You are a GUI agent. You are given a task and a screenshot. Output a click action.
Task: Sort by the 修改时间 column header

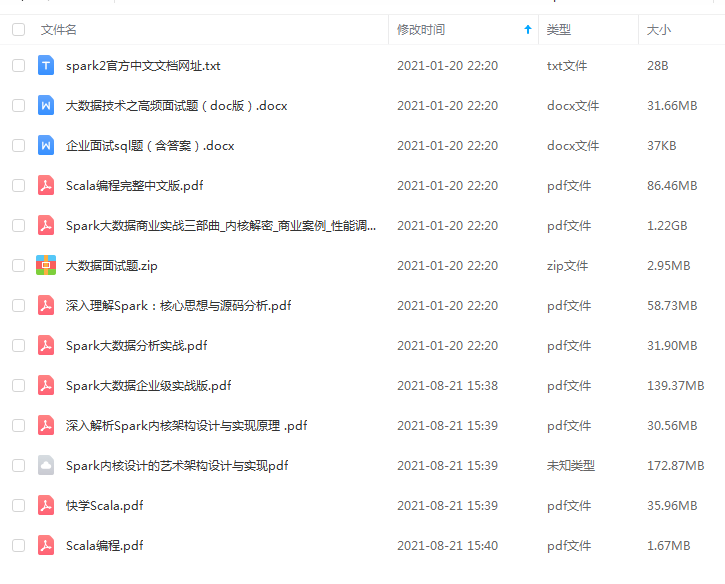[x=421, y=30]
